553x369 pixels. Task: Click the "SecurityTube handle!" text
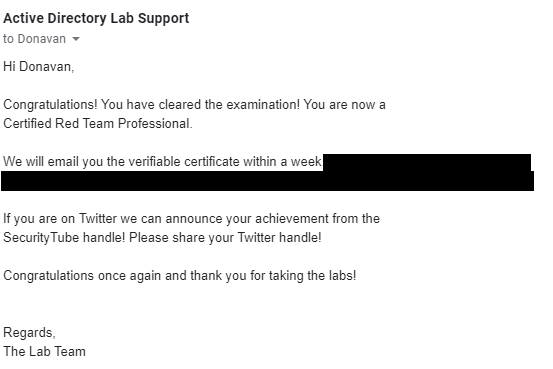(64, 237)
